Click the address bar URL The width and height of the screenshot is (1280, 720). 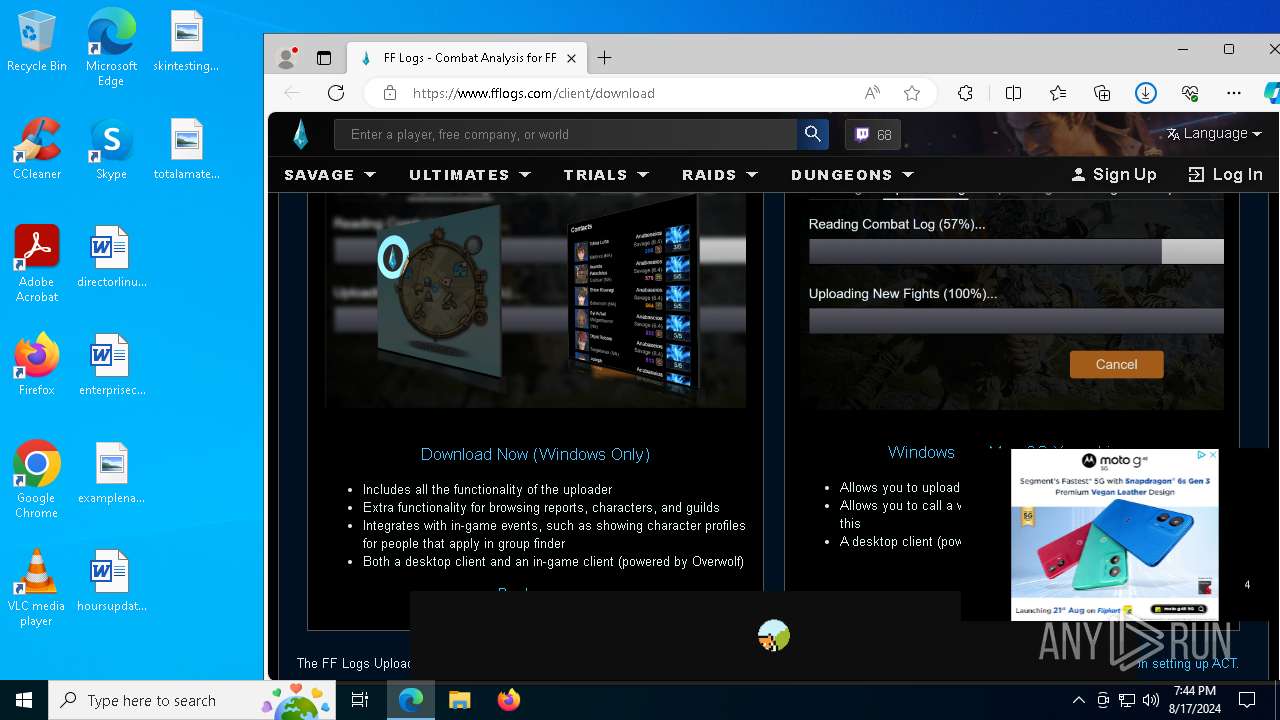click(533, 93)
